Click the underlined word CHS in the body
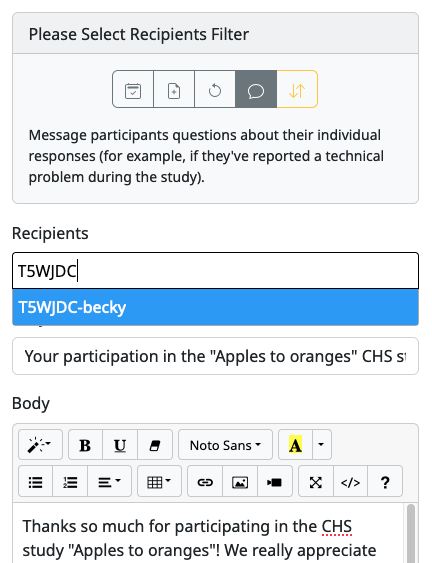The height and width of the screenshot is (563, 432). click(336, 527)
